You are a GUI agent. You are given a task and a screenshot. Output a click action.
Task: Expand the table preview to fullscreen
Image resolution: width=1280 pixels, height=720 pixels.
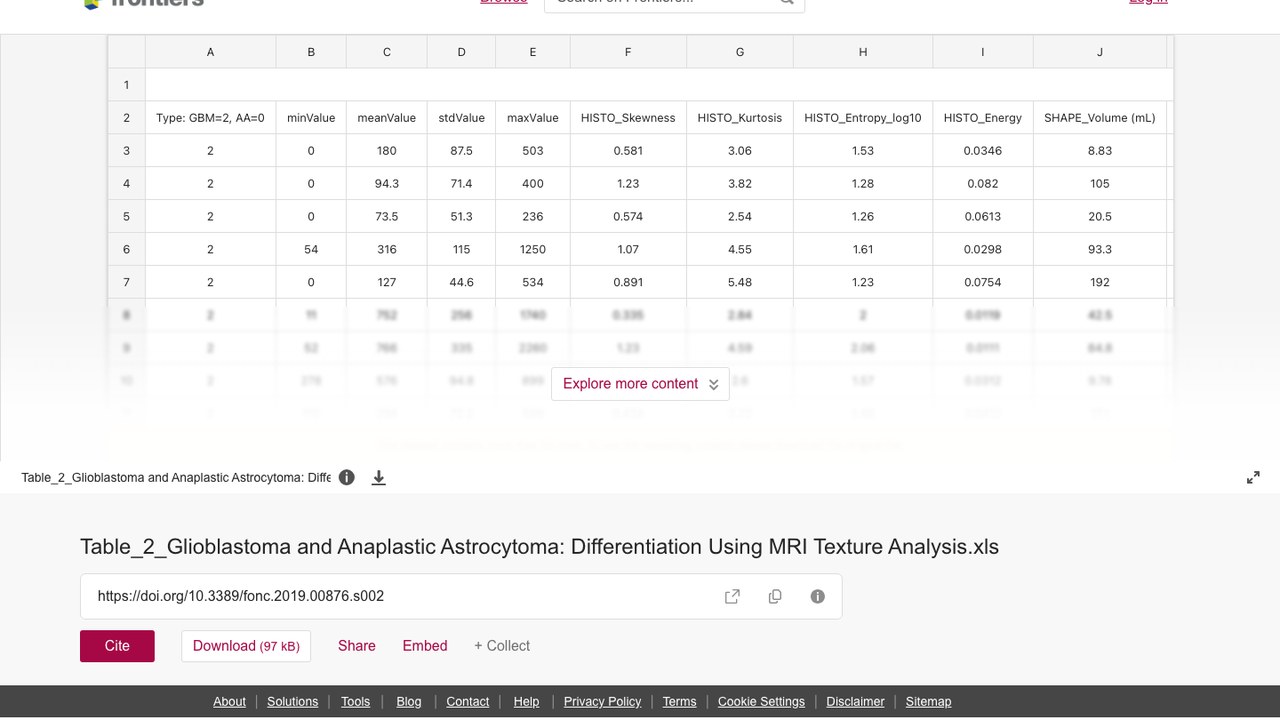(1253, 478)
